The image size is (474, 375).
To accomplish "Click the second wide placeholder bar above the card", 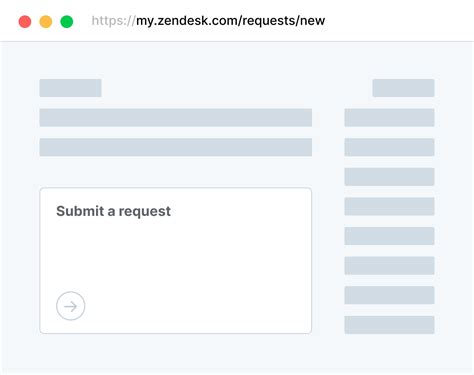I will tap(176, 147).
